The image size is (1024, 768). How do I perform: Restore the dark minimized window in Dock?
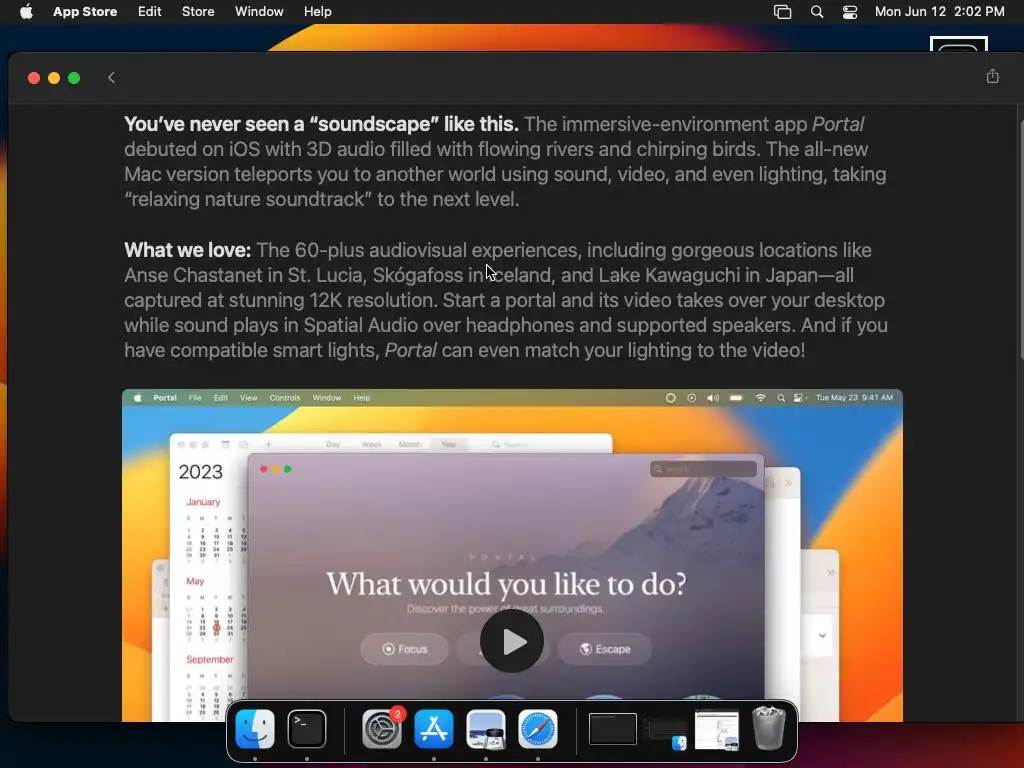pyautogui.click(x=613, y=729)
